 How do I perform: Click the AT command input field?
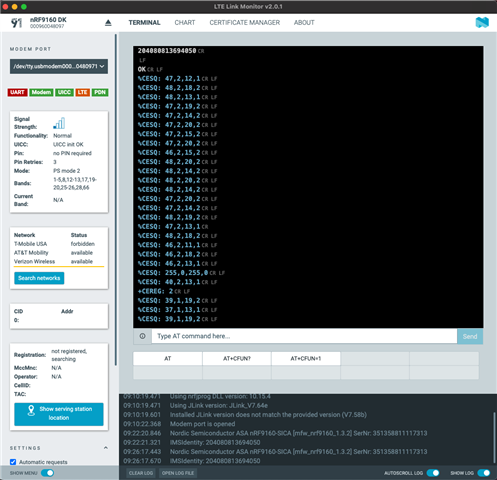tap(304, 336)
